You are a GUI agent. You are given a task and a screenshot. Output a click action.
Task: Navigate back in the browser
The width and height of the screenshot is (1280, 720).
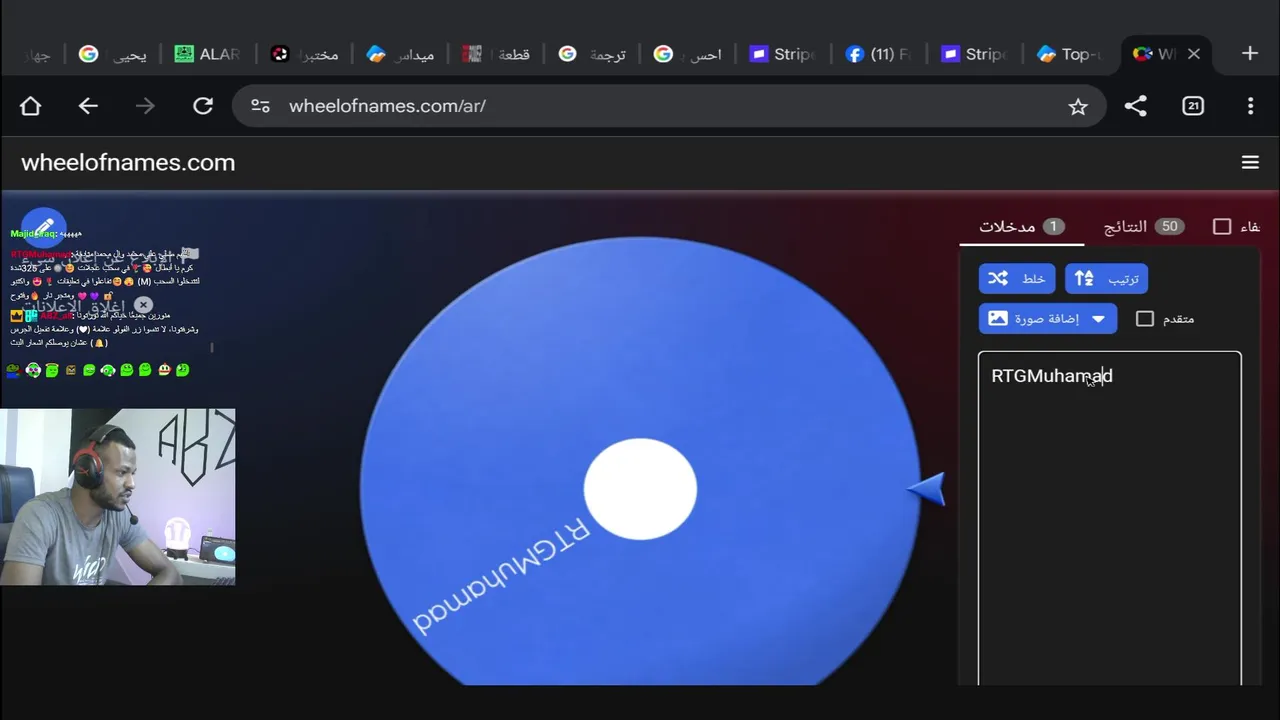pos(88,106)
